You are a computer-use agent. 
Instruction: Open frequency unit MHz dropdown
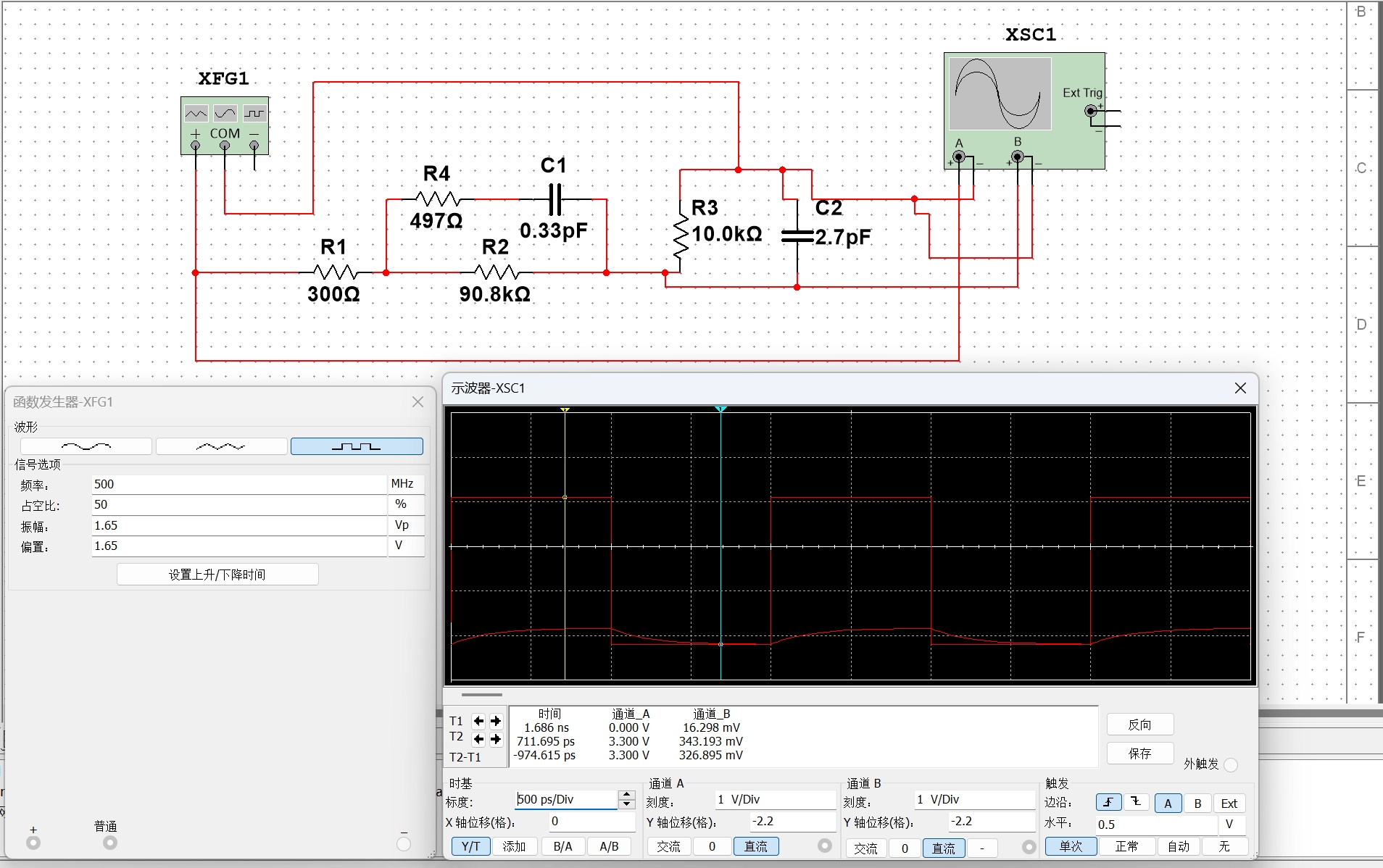click(x=406, y=483)
